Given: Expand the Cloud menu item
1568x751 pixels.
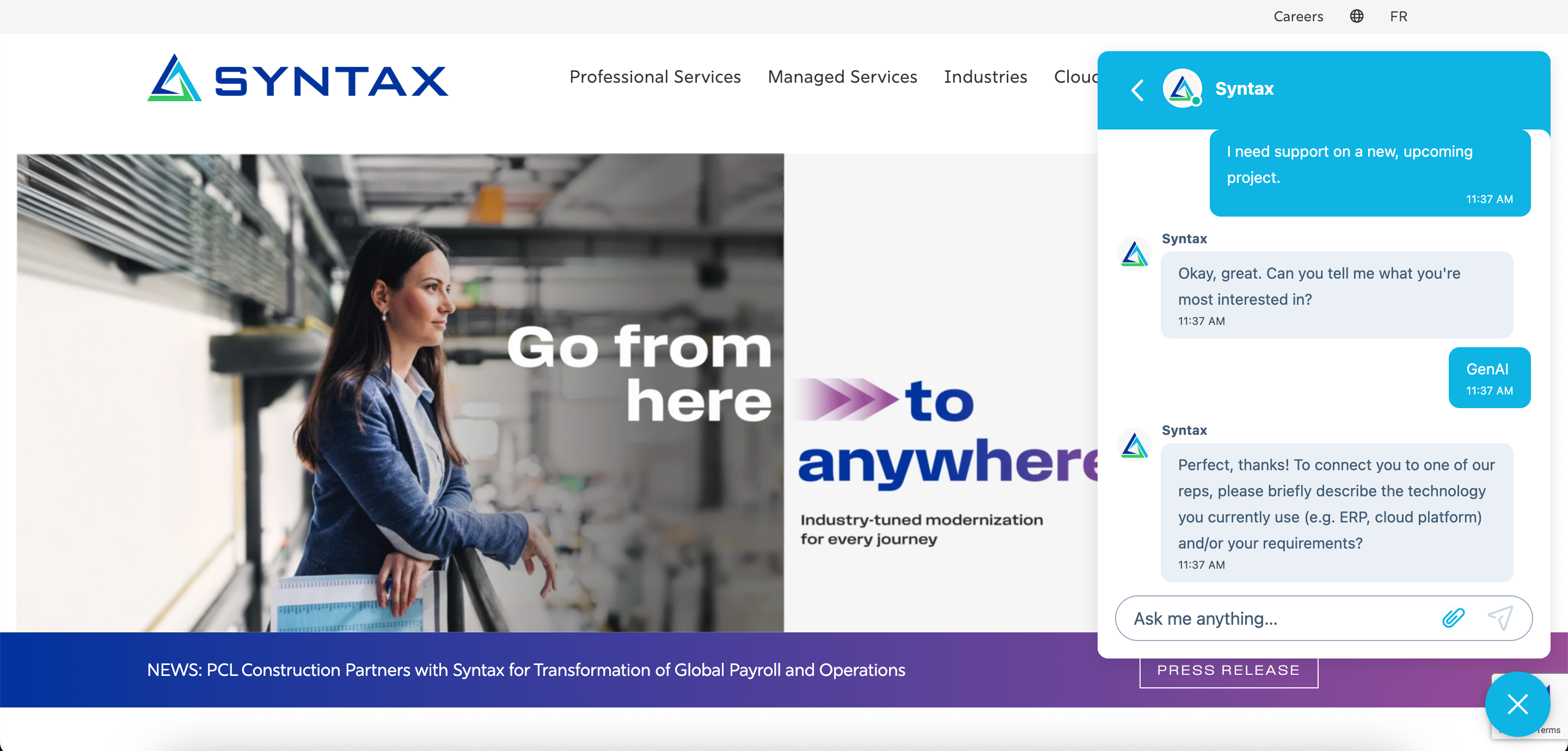Looking at the screenshot, I should (1076, 77).
